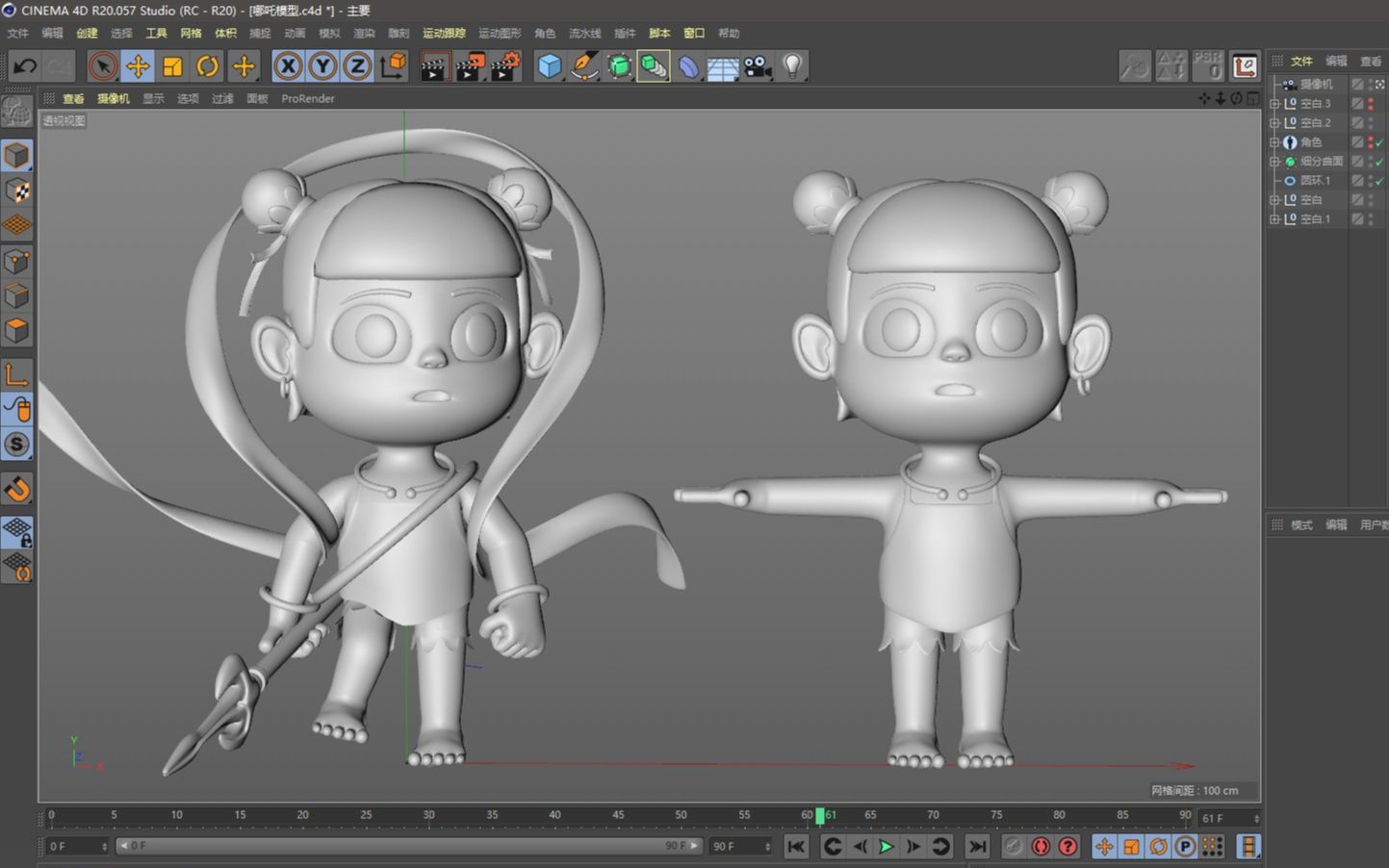Open the viewport ProRender menu

308,98
